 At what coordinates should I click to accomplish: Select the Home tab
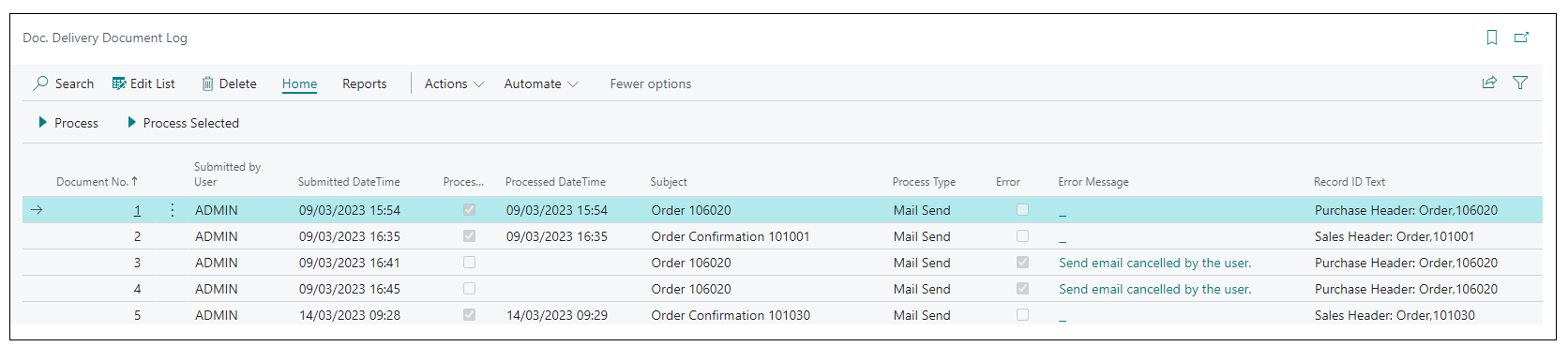click(299, 83)
